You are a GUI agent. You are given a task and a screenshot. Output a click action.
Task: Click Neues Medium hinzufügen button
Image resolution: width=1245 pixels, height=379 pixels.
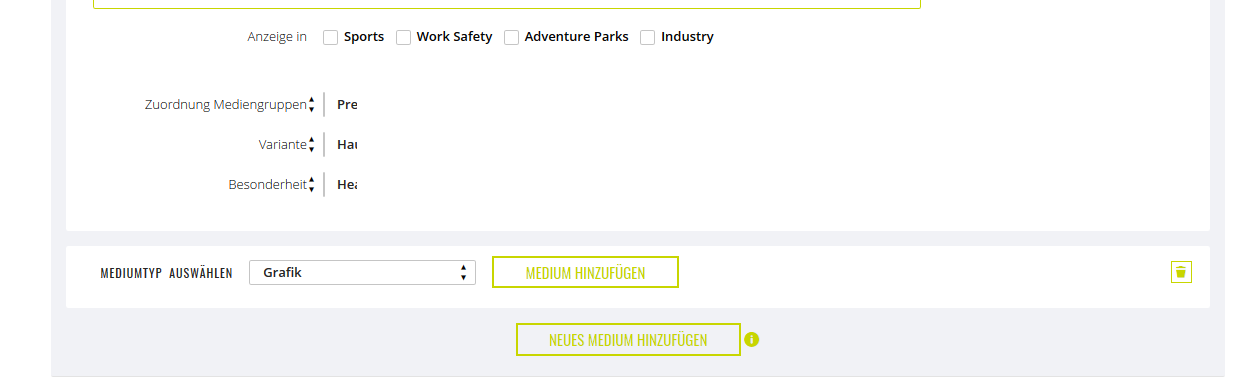coord(628,339)
